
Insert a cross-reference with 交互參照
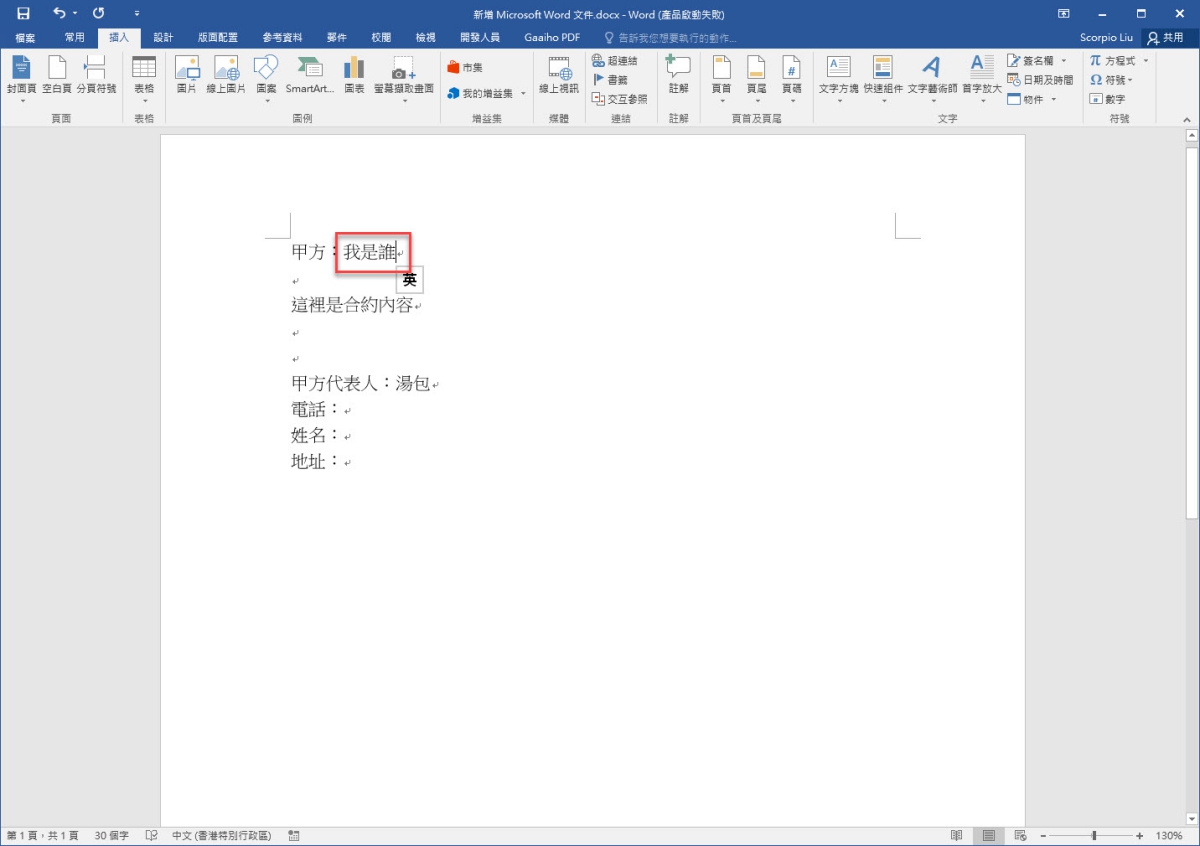pos(620,99)
